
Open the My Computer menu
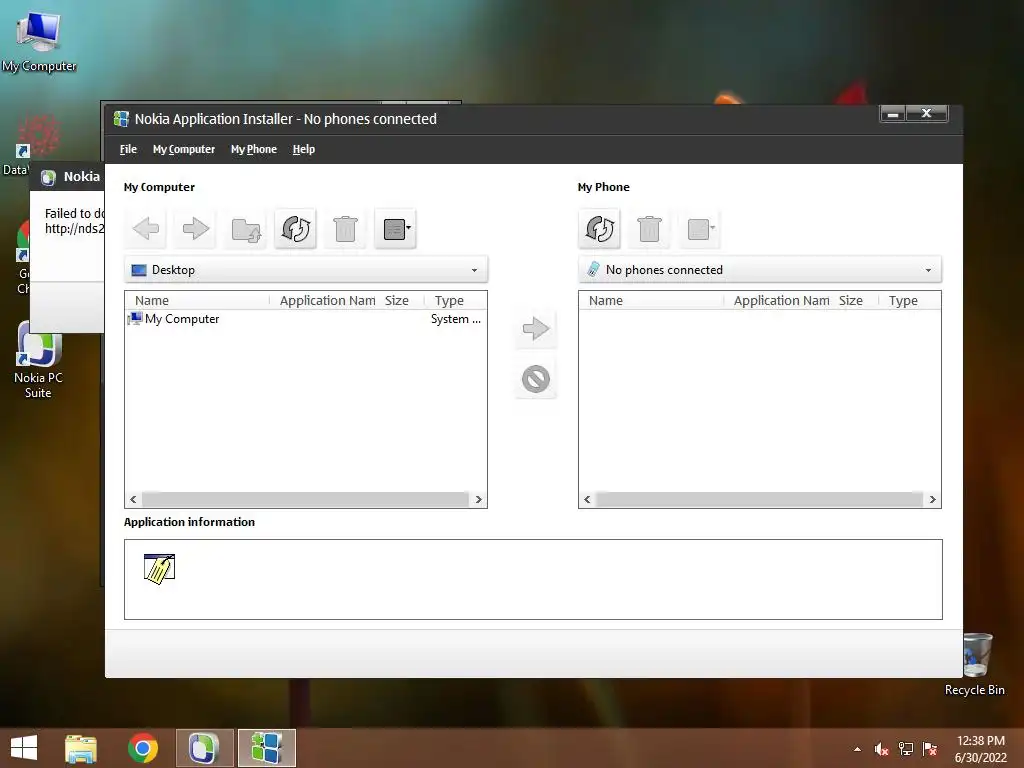(x=184, y=149)
